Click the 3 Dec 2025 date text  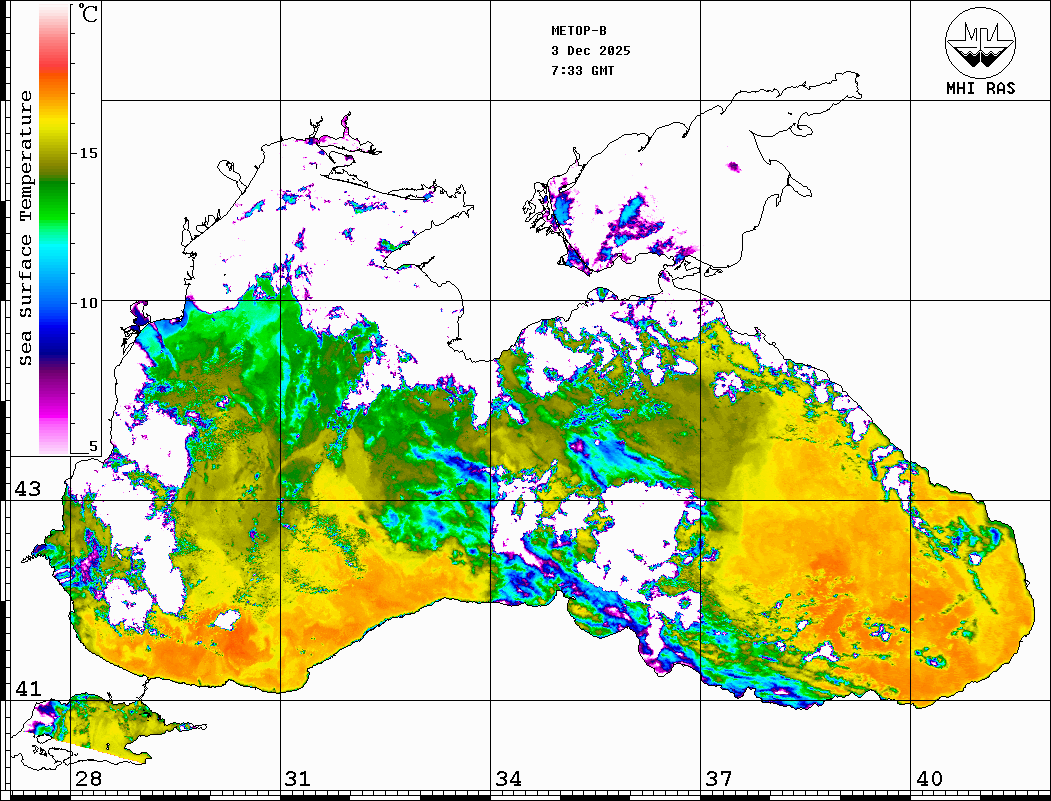point(591,51)
